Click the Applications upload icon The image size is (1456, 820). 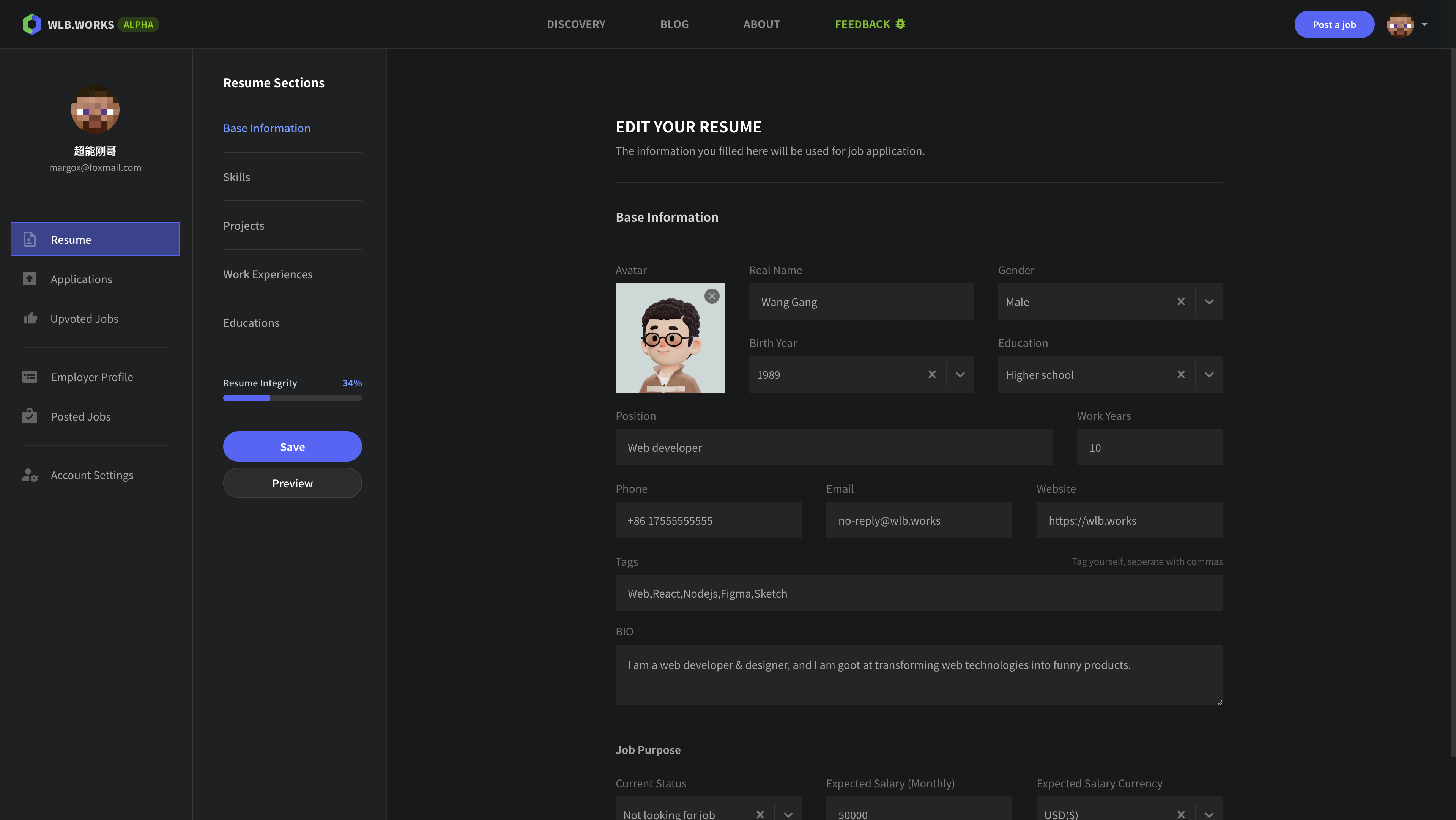(29, 279)
